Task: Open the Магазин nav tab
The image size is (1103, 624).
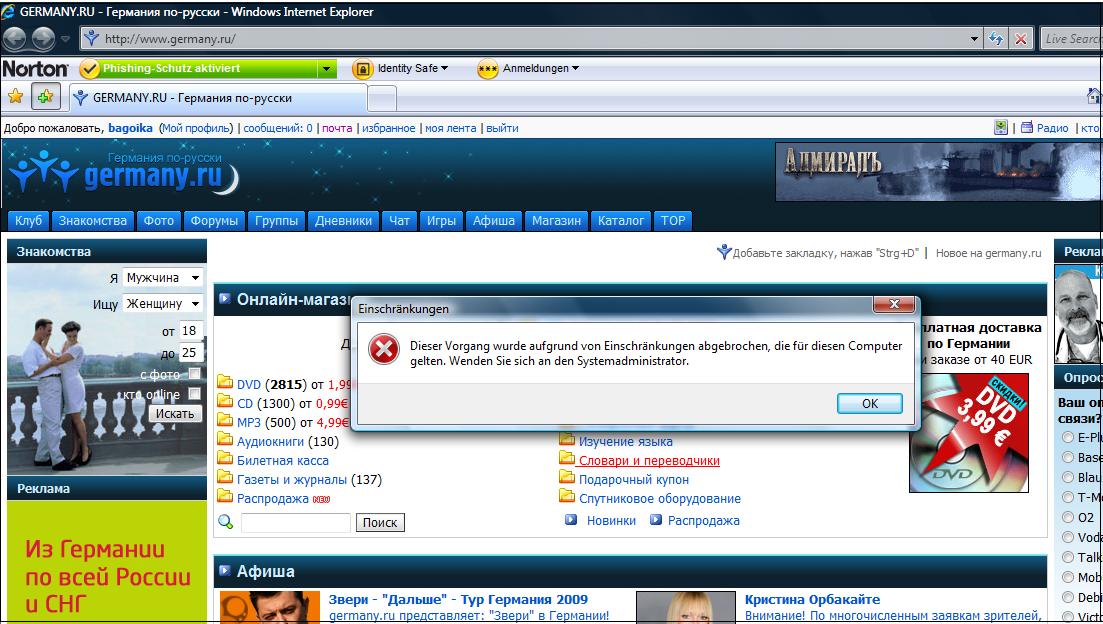Action: tap(556, 220)
